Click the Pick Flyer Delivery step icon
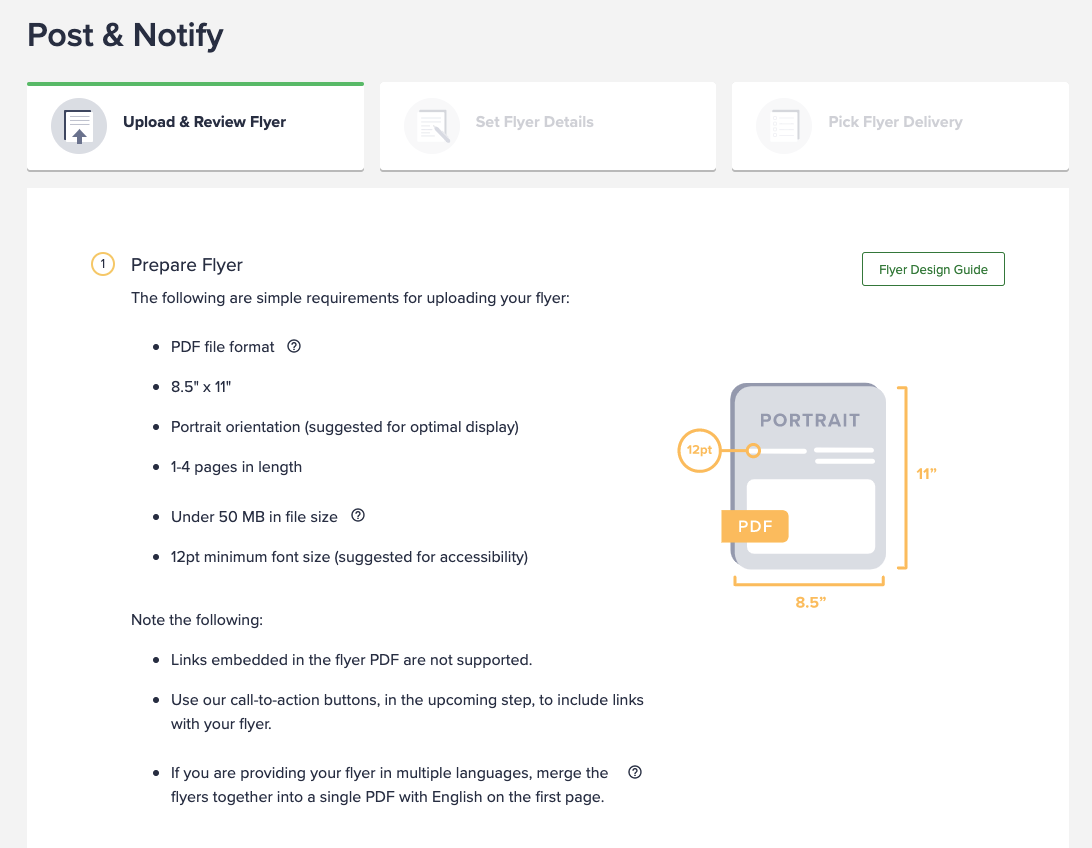1092x848 pixels. pos(784,126)
